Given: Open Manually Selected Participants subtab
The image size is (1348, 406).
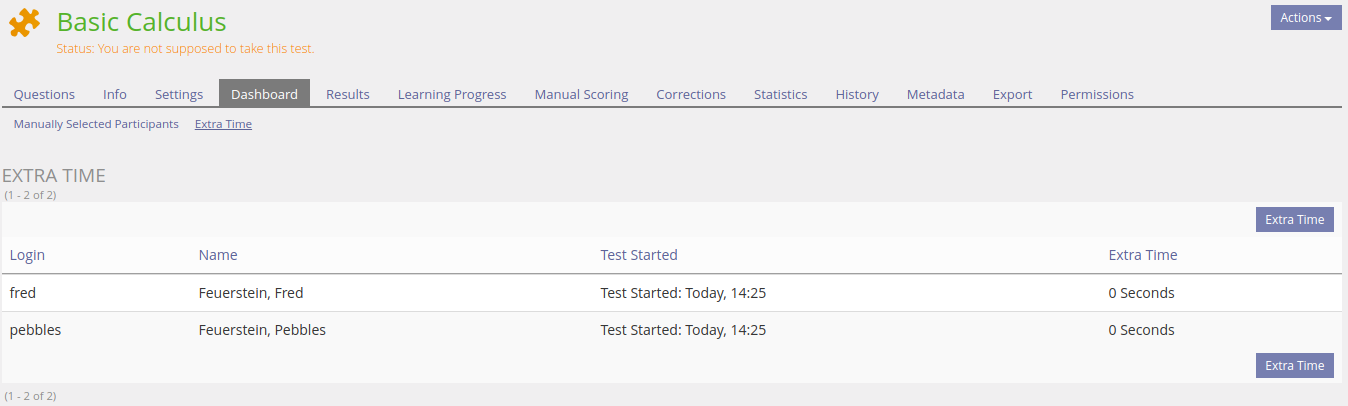Looking at the screenshot, I should coord(96,124).
